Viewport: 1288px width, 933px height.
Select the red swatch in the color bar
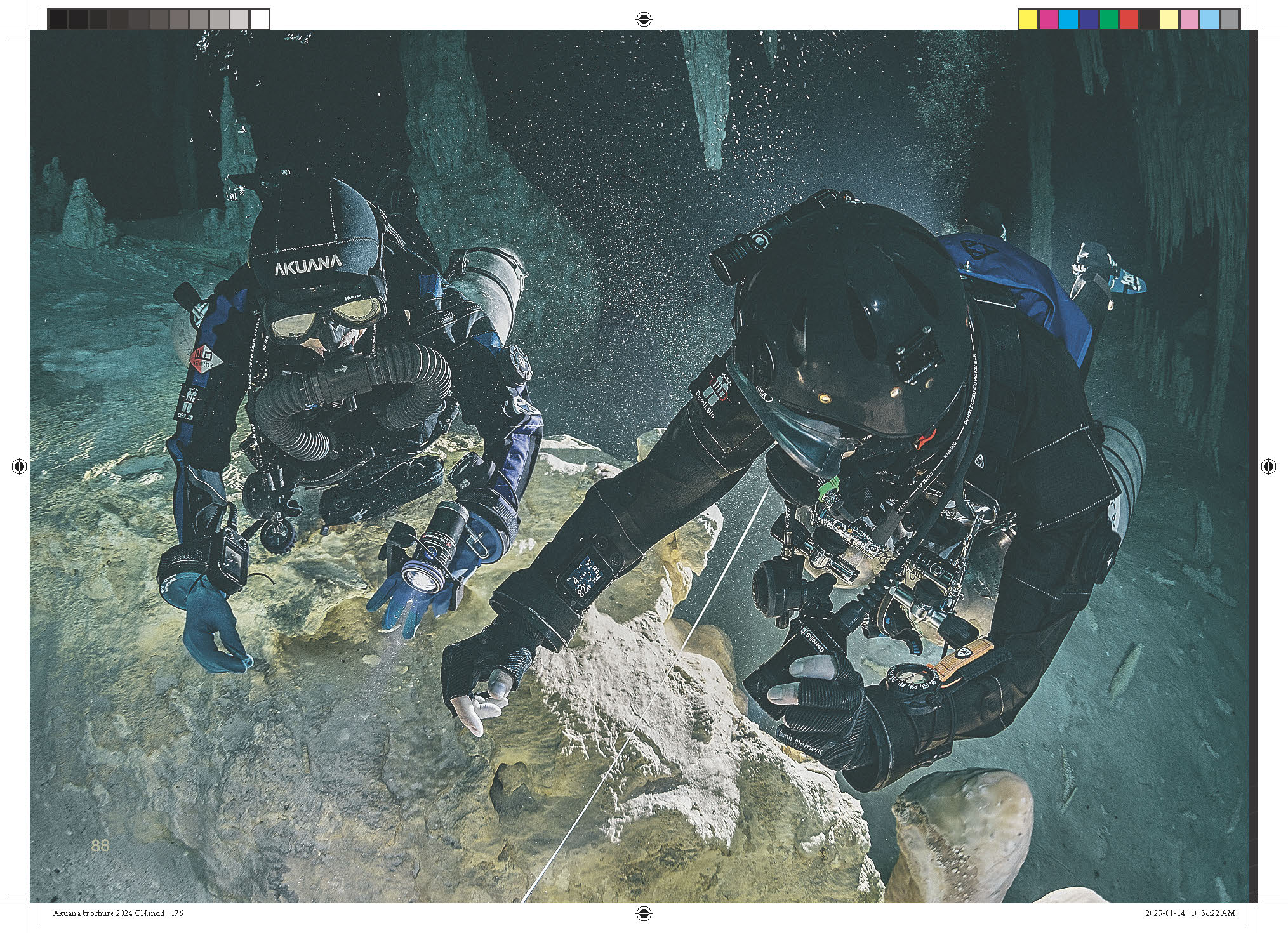point(1129,20)
